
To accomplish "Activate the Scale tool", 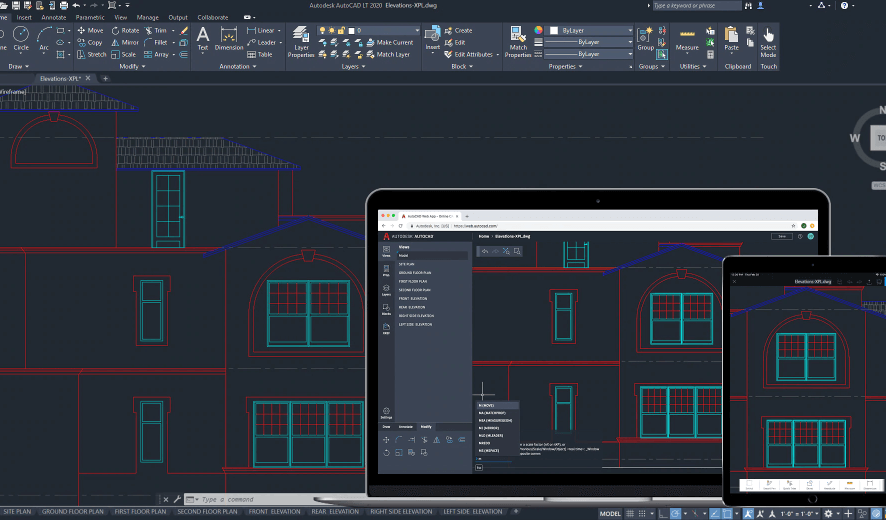I will 124,55.
